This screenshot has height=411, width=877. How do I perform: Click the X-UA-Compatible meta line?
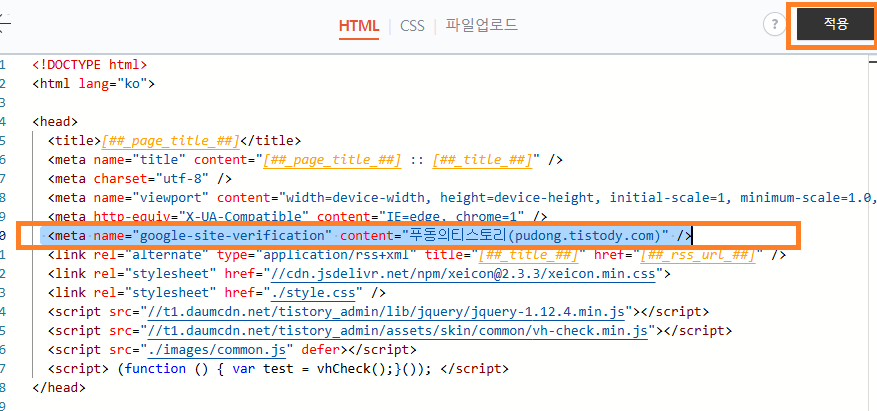(x=298, y=216)
